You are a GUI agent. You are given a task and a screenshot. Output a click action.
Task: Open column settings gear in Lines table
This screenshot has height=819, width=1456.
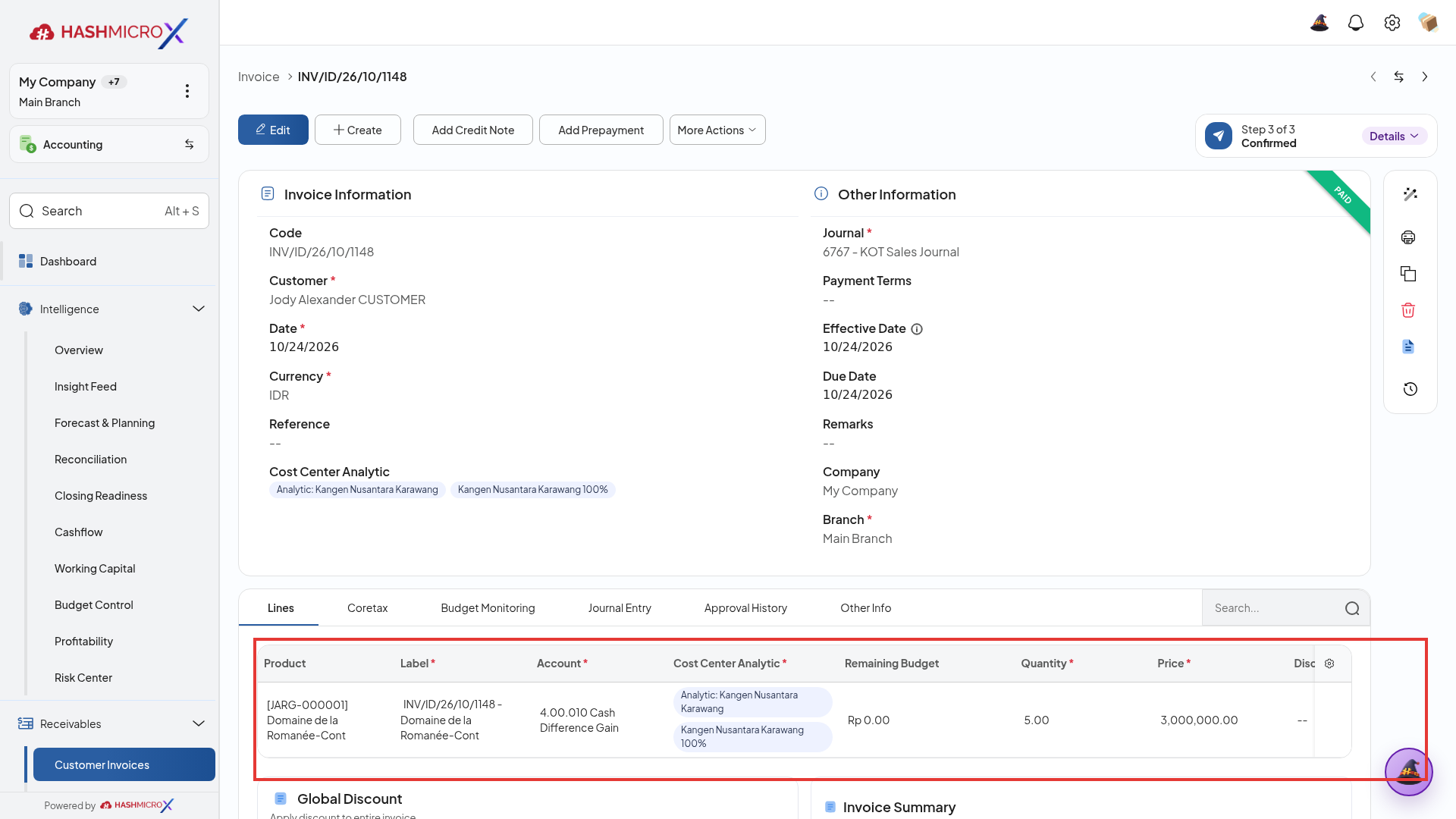click(x=1329, y=664)
